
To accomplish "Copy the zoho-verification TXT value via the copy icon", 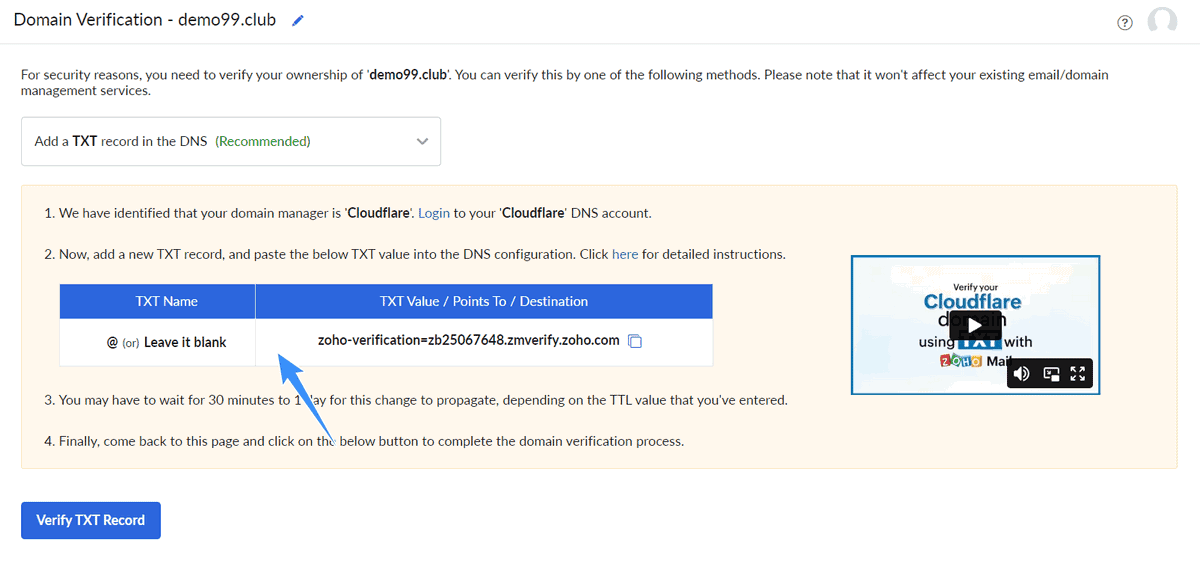I will tap(634, 341).
